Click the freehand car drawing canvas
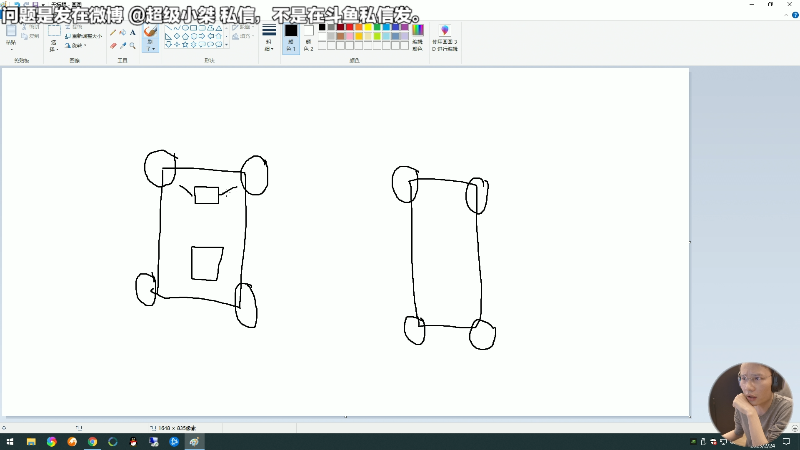800x450 pixels. point(345,242)
